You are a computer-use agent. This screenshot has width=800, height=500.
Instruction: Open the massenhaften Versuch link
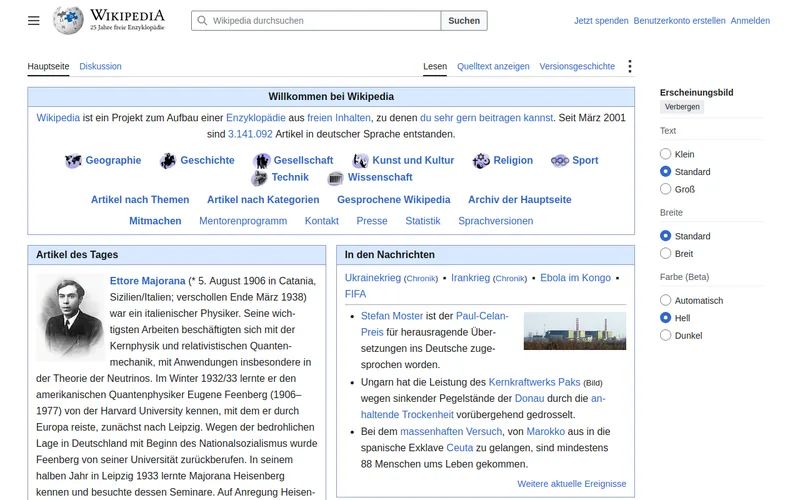451,432
